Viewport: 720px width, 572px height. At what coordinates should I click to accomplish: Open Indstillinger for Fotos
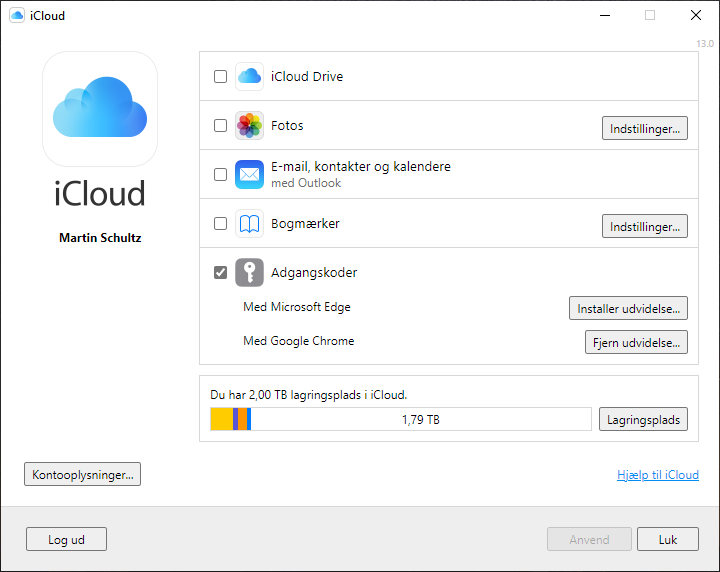click(x=645, y=129)
